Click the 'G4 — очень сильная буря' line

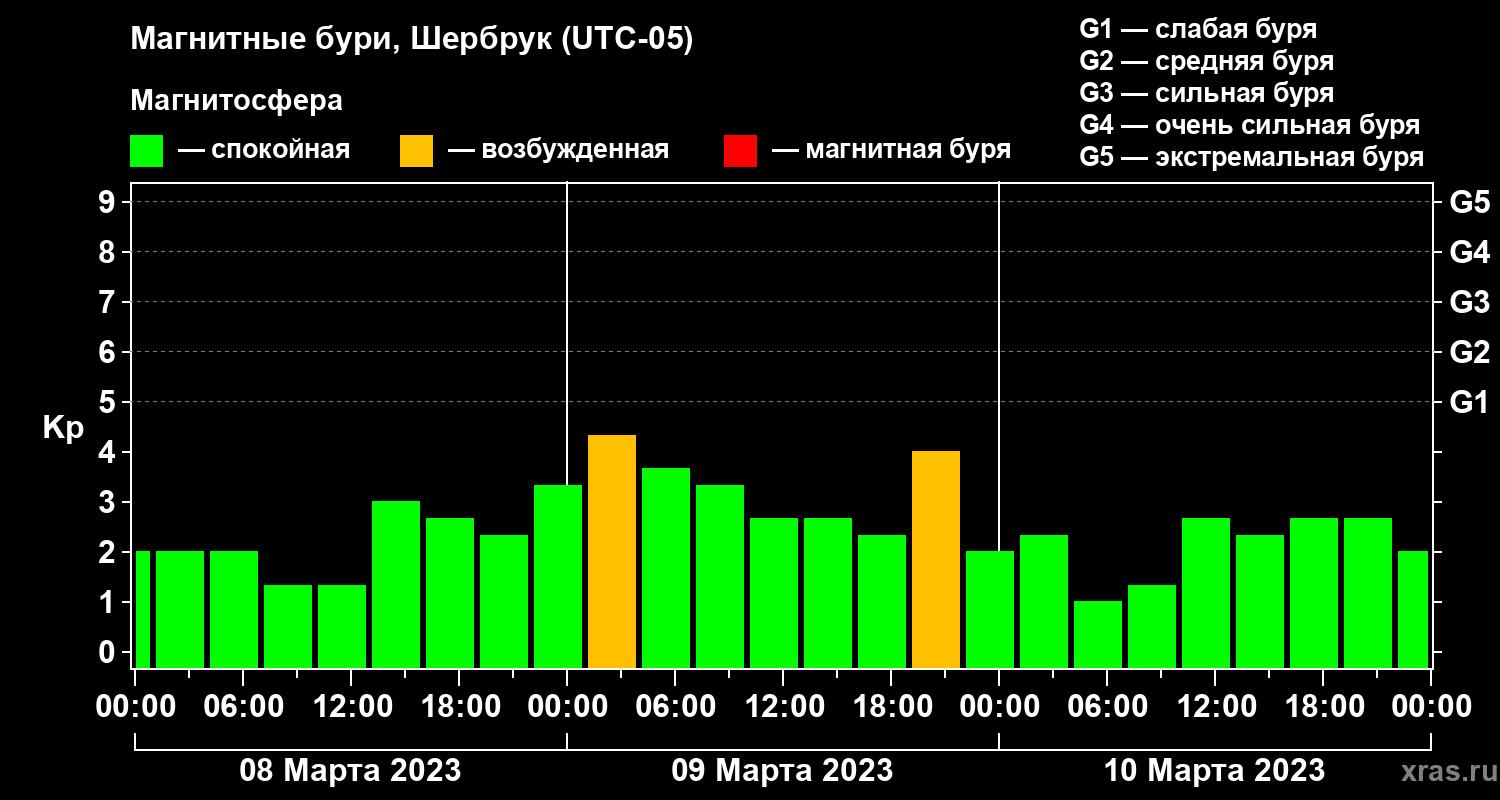point(1250,125)
